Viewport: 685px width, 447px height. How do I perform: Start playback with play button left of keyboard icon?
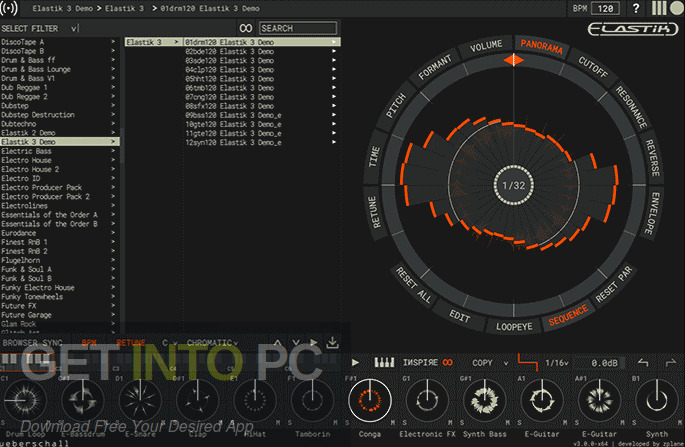[x=355, y=363]
